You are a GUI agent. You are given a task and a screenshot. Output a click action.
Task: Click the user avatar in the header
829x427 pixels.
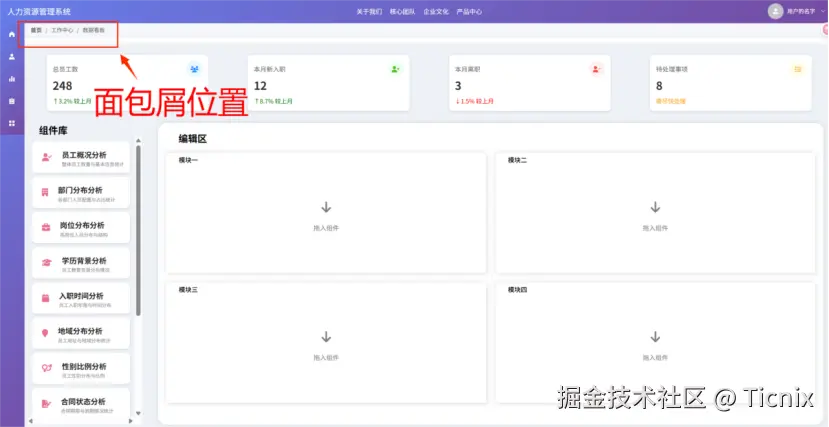coord(775,11)
